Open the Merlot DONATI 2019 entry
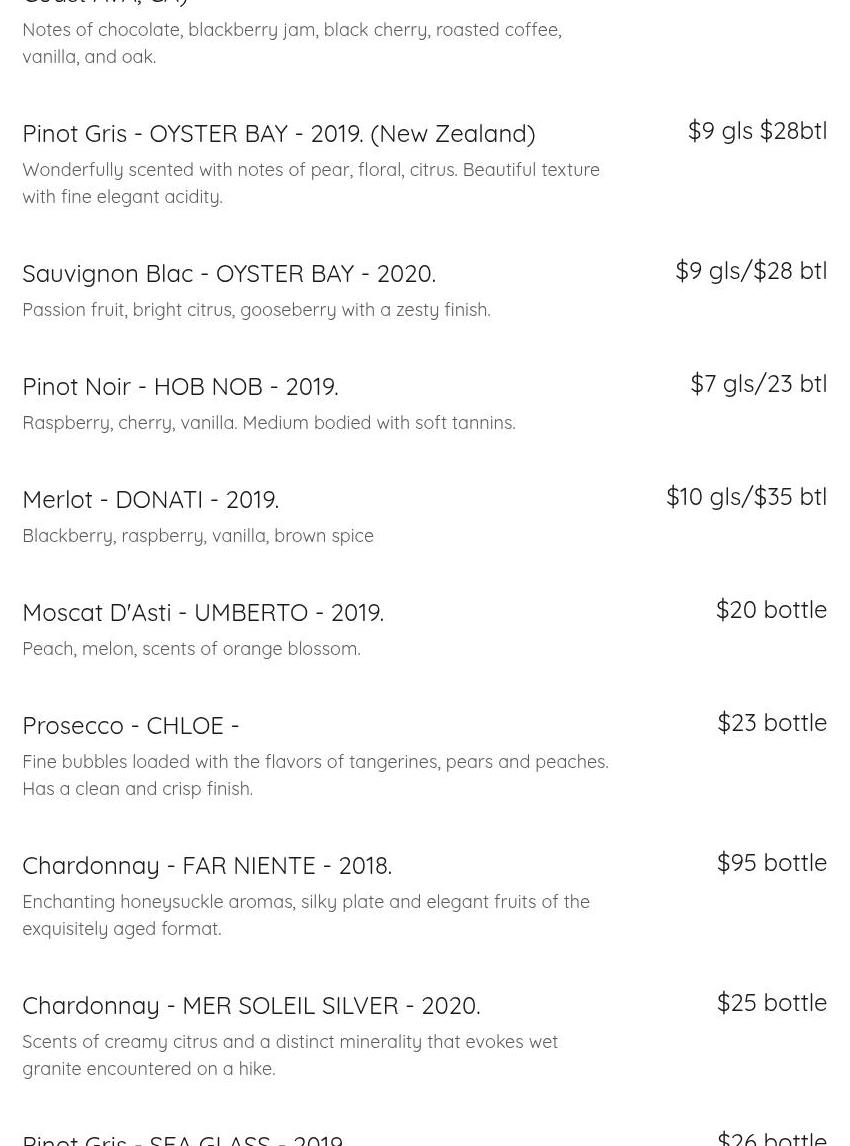The height and width of the screenshot is (1146, 850). coord(150,499)
